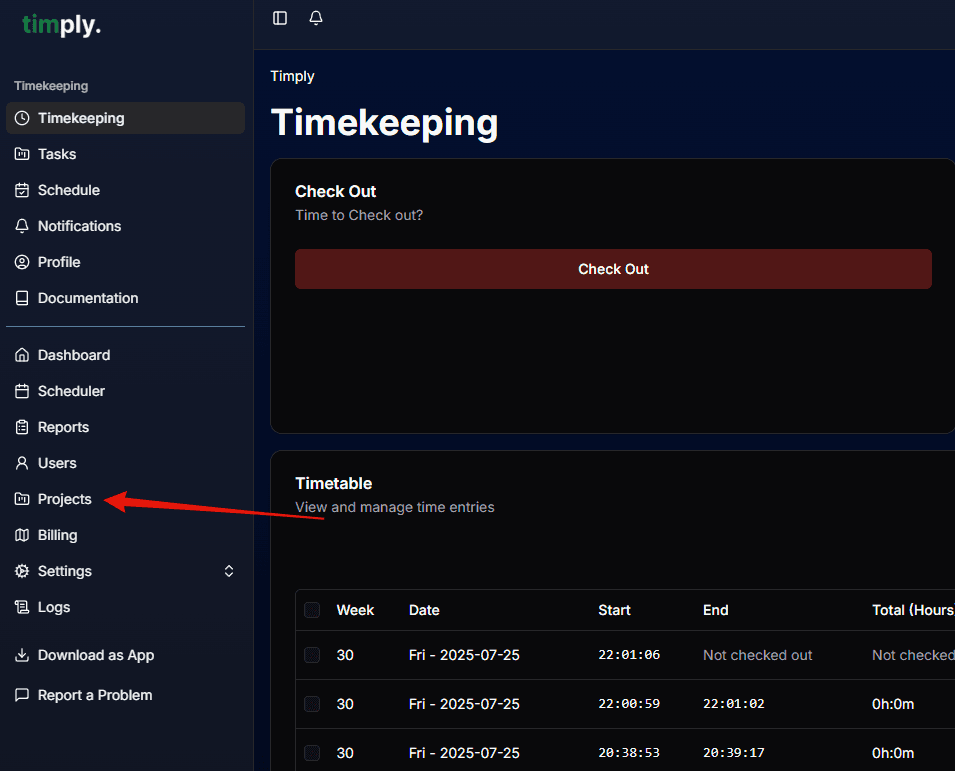Click the Start column header
Viewport: 955px width, 771px height.
(x=614, y=610)
